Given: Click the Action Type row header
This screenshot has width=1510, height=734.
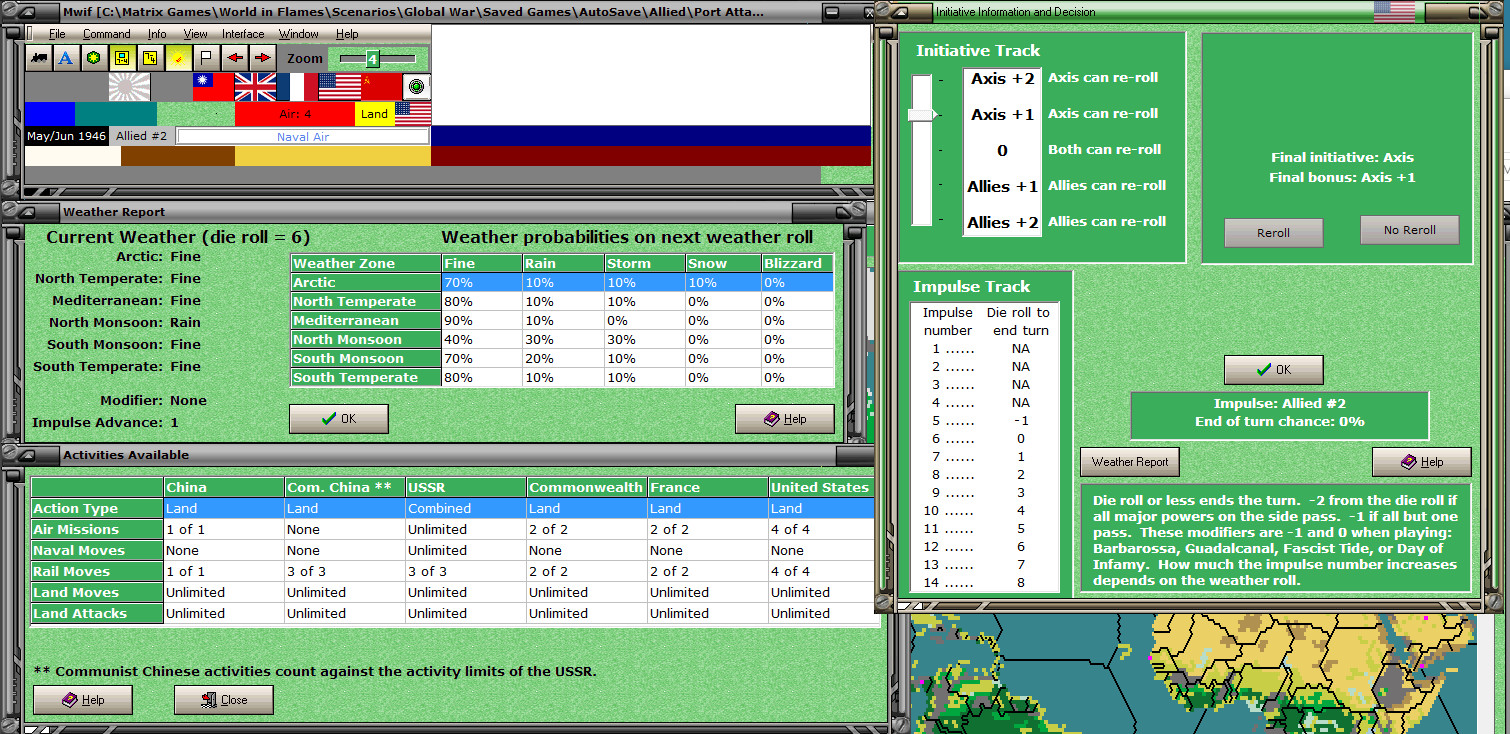Looking at the screenshot, I should 97,509.
